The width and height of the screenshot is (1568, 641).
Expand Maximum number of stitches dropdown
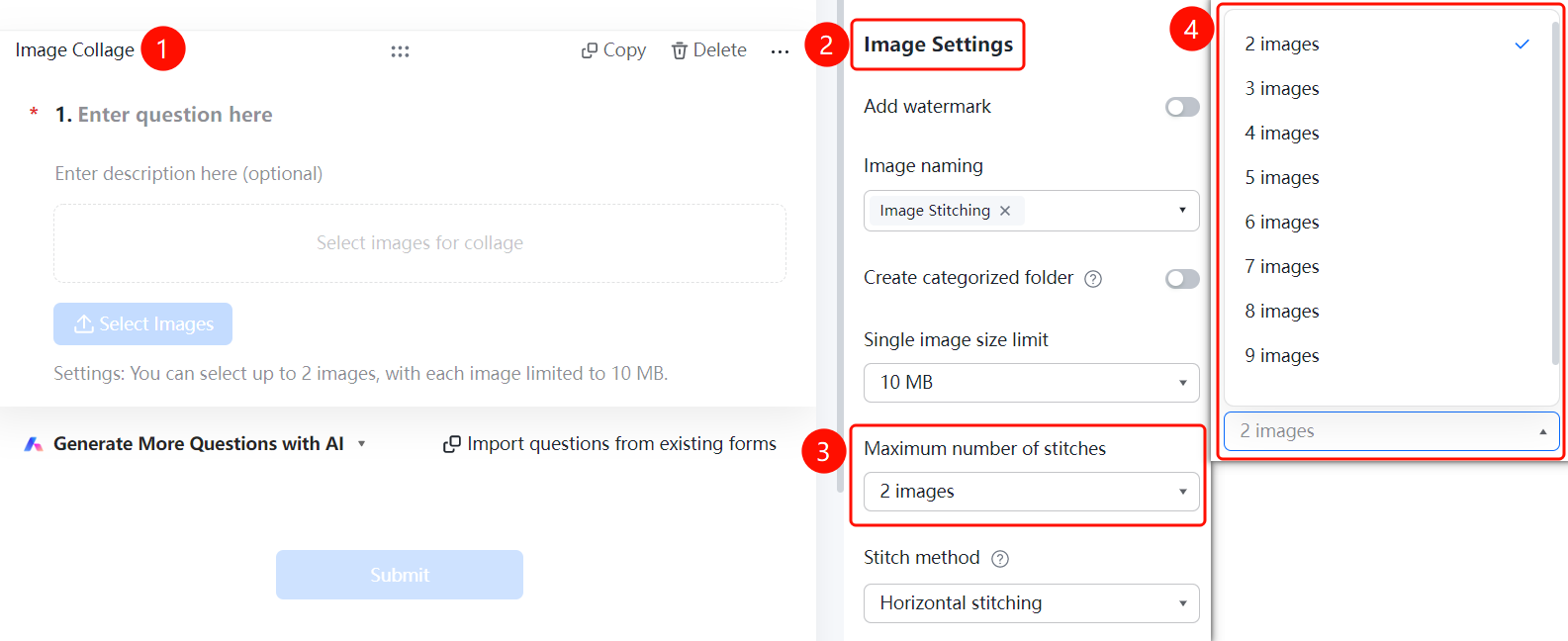[x=1032, y=492]
